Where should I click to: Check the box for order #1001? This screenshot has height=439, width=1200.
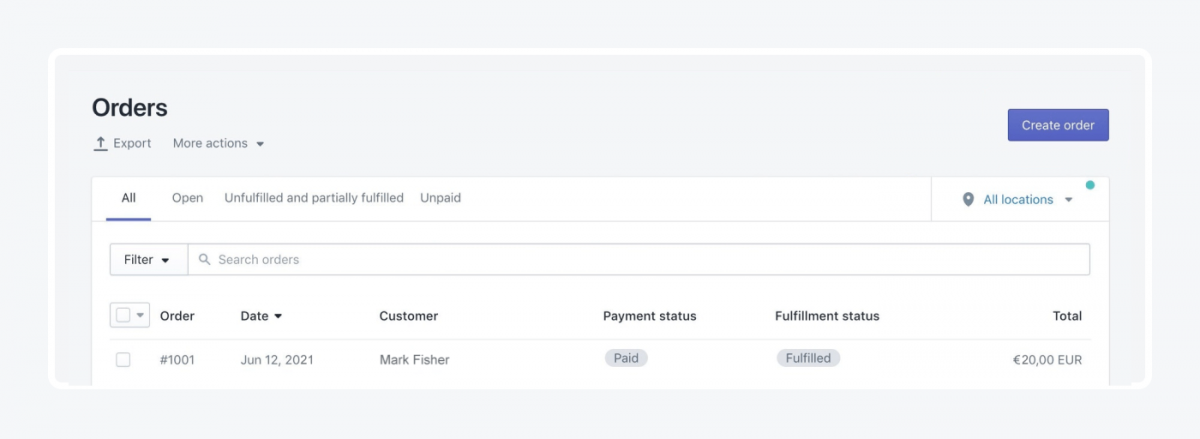coord(123,360)
